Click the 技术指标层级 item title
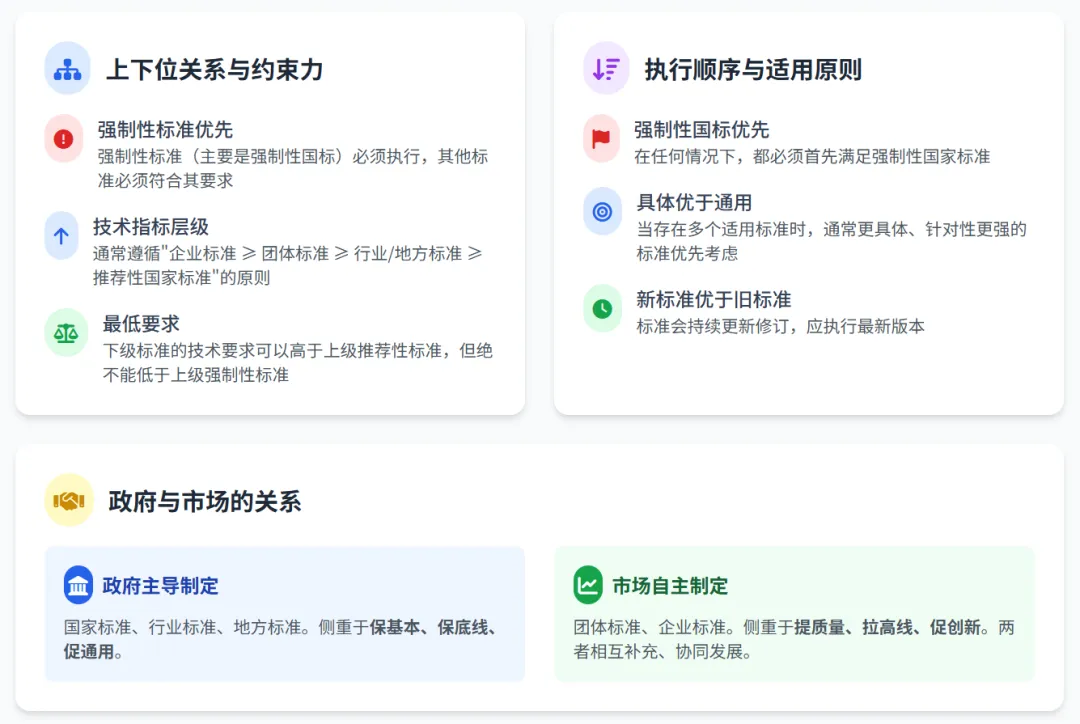The image size is (1080, 724). point(150,227)
